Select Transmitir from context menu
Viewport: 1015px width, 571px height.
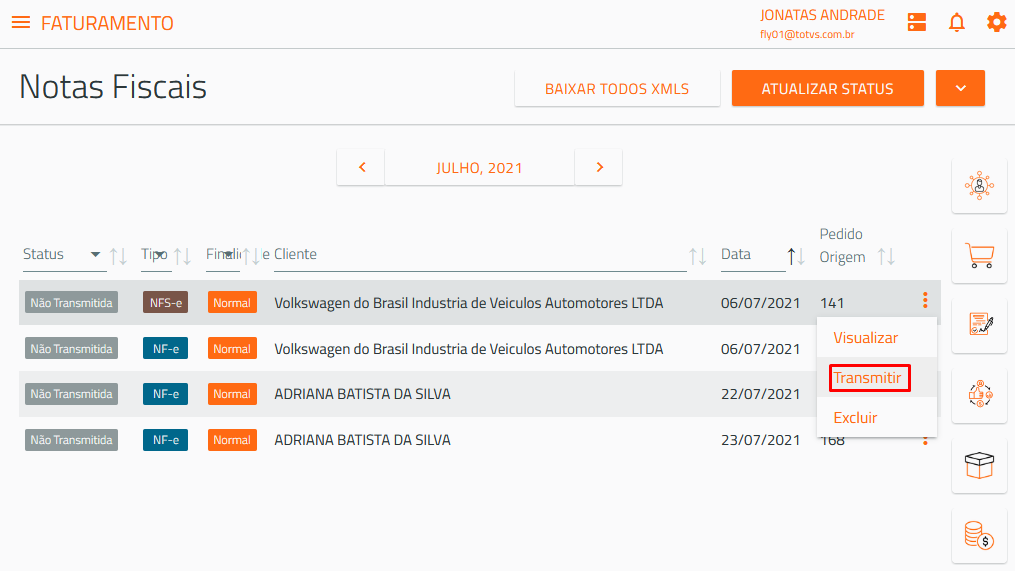tap(867, 378)
